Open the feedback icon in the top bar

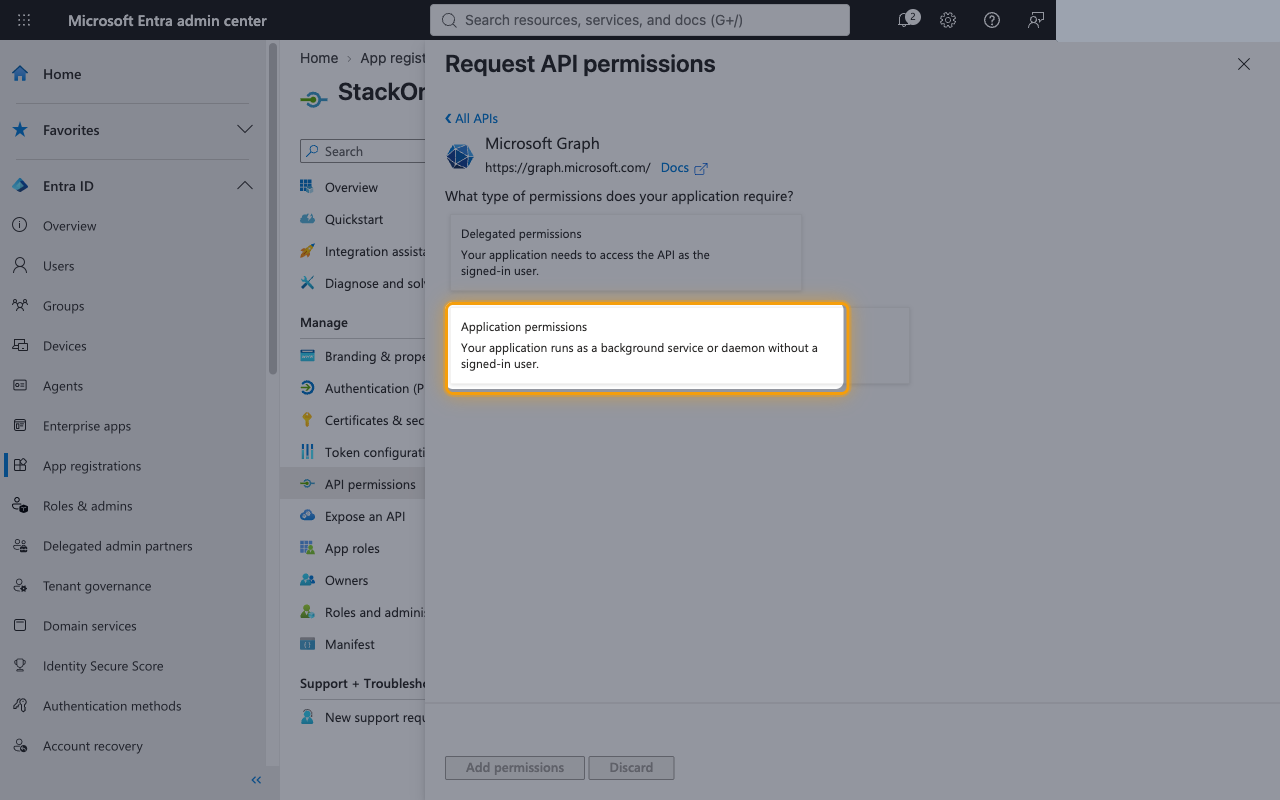[x=1036, y=20]
